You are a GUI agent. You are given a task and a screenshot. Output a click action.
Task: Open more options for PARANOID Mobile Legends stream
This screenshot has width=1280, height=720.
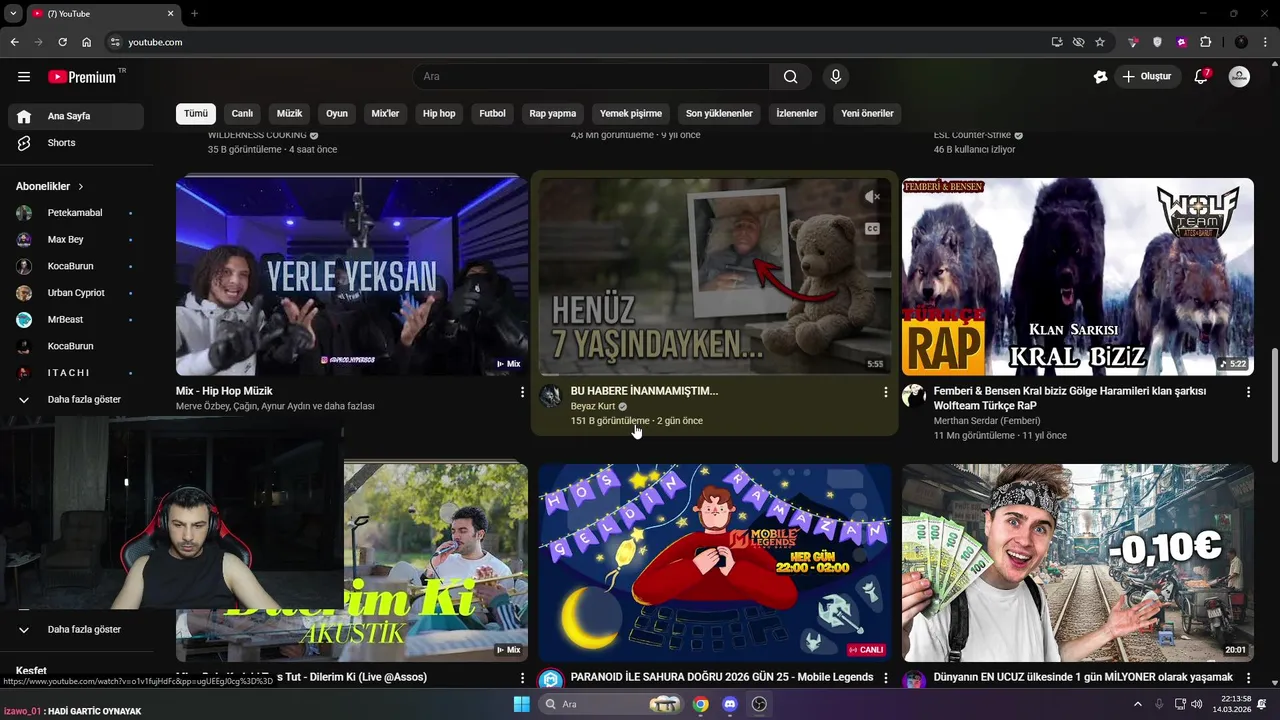(885, 678)
